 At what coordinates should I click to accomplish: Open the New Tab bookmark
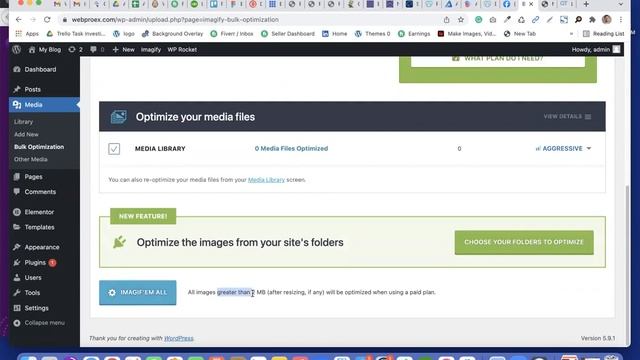(x=520, y=34)
